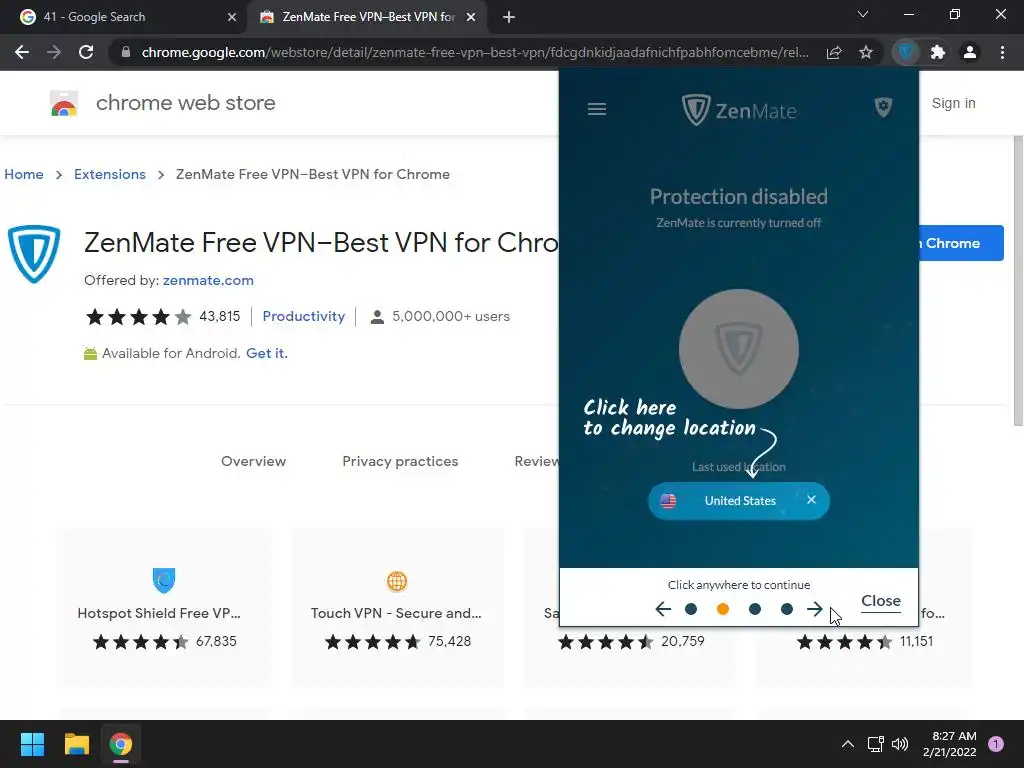Open a new browser tab
Viewport: 1024px width, 768px height.
click(509, 17)
